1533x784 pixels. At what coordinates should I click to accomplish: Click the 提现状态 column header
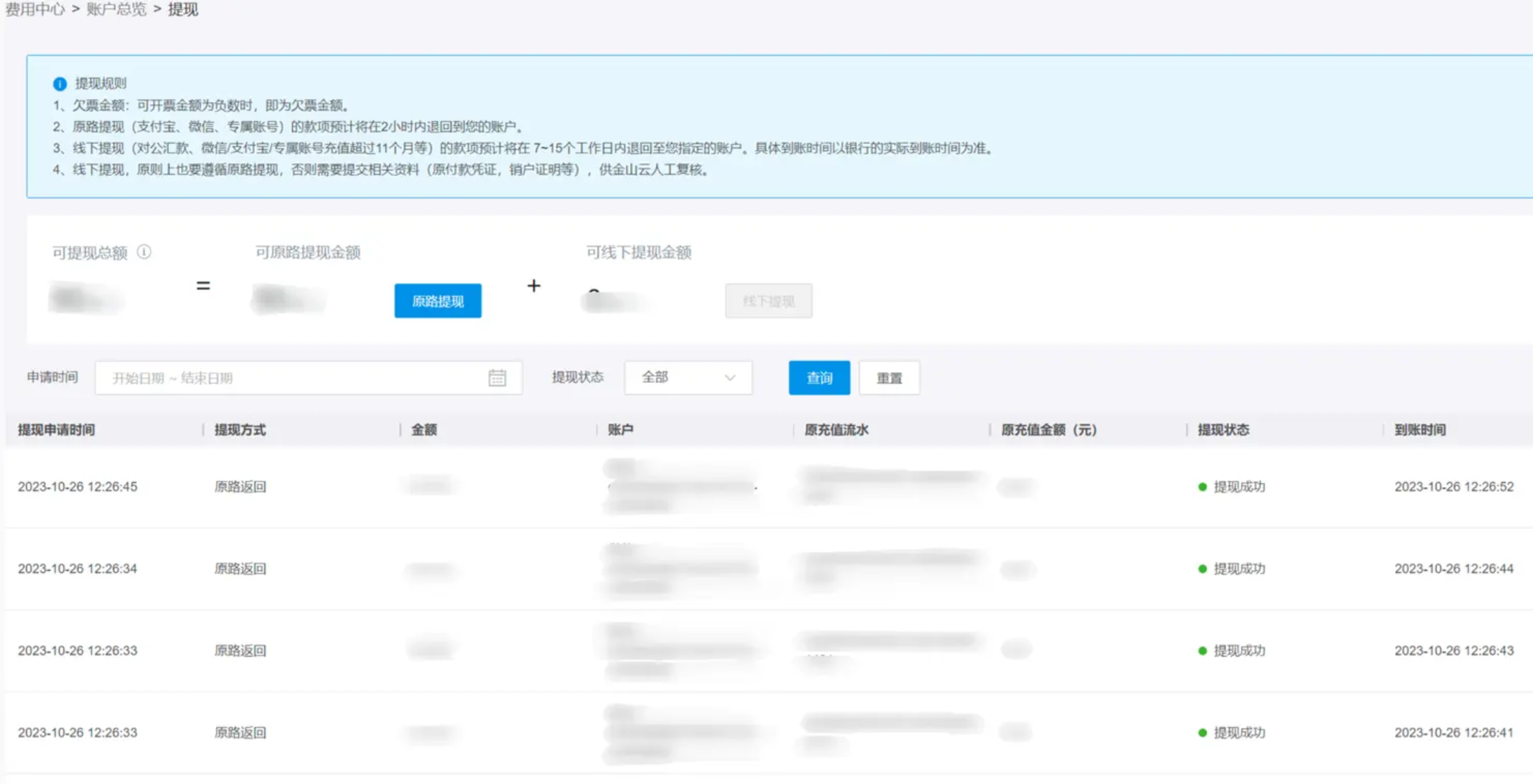pyautogui.click(x=1223, y=430)
